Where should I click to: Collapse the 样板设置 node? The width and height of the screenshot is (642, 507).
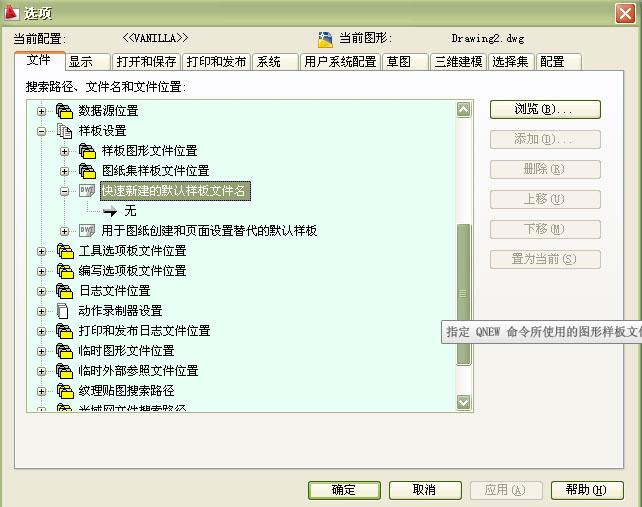click(x=41, y=131)
